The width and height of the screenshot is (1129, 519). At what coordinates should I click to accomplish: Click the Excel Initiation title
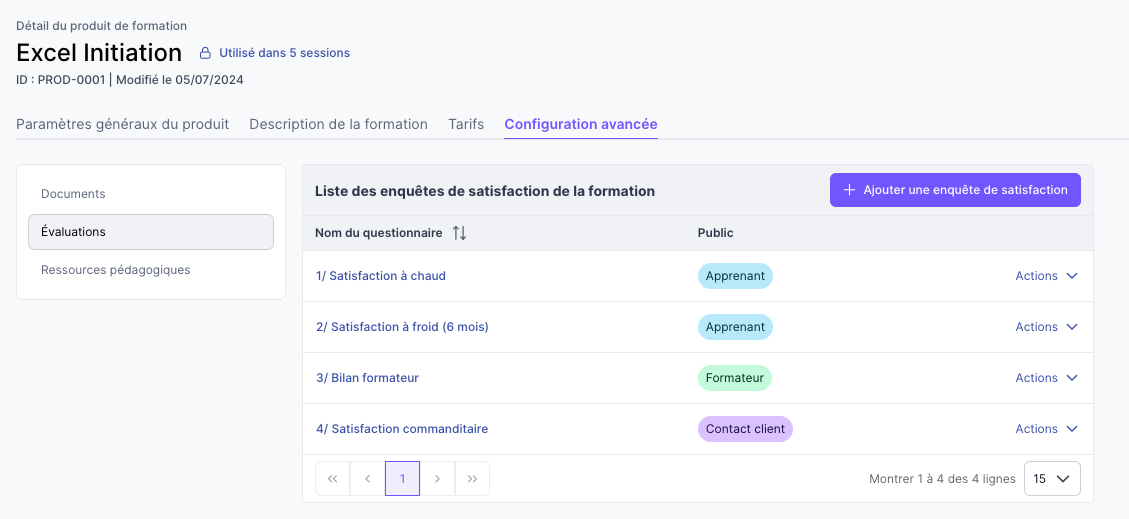99,53
